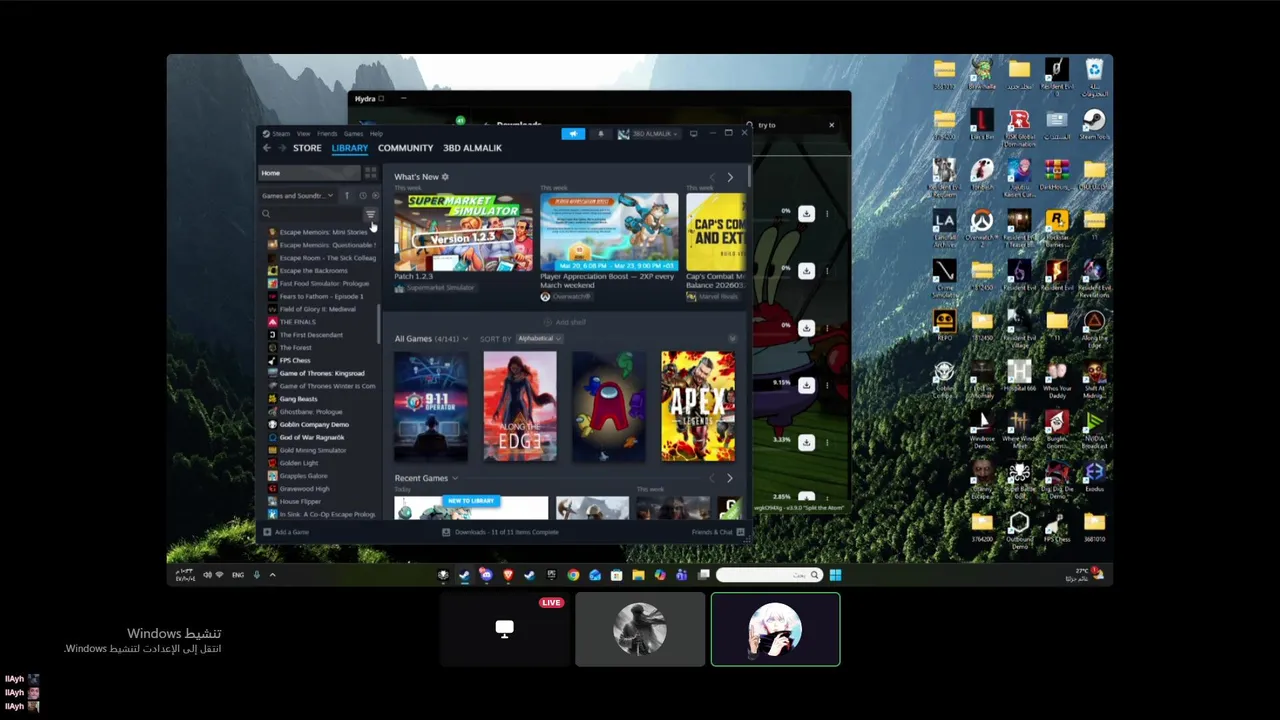Open Along the Edge game cover
Viewport: 1280px width, 720px height.
pos(520,406)
